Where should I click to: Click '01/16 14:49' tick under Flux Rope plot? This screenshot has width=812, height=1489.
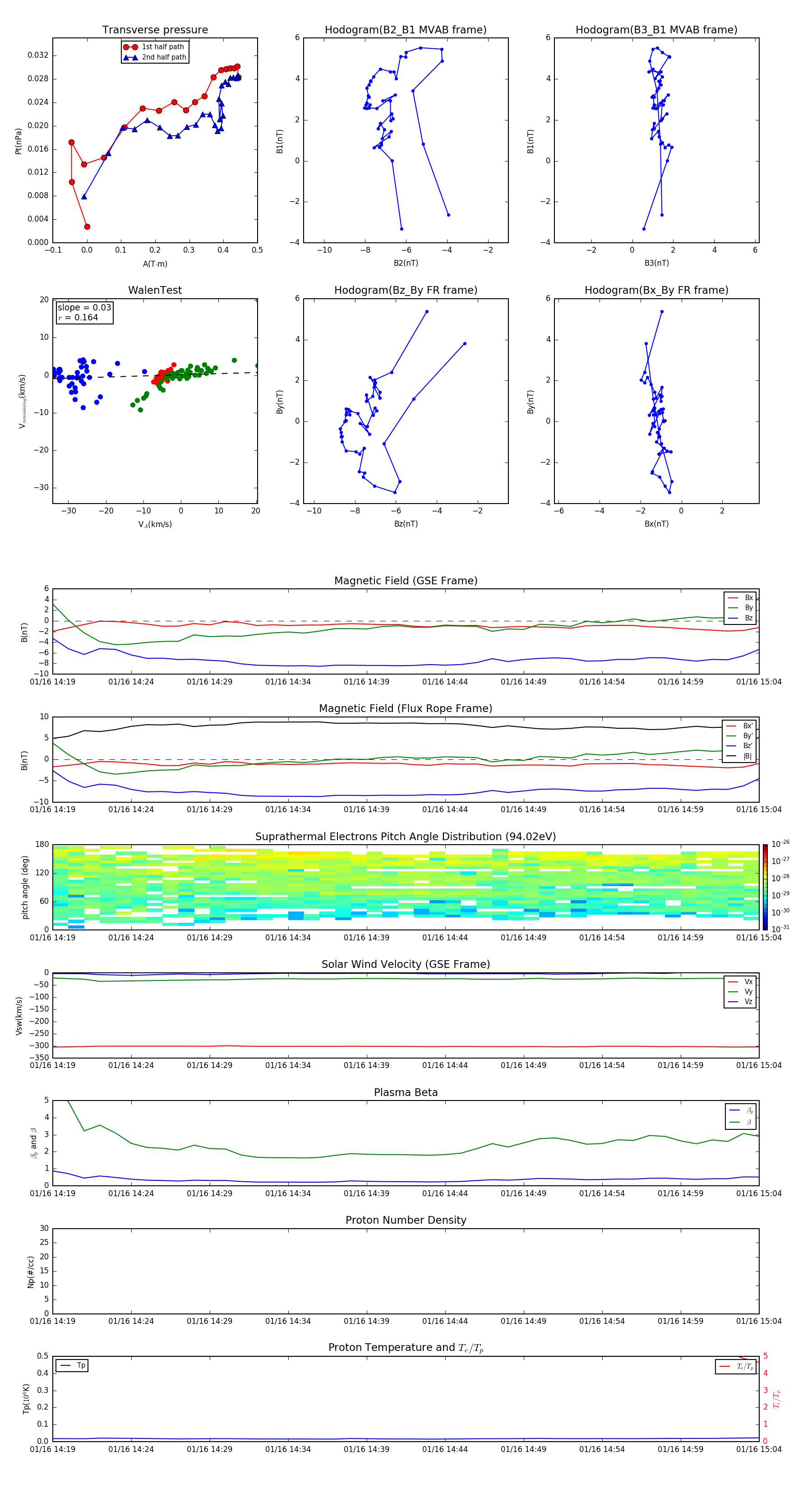coord(523,810)
